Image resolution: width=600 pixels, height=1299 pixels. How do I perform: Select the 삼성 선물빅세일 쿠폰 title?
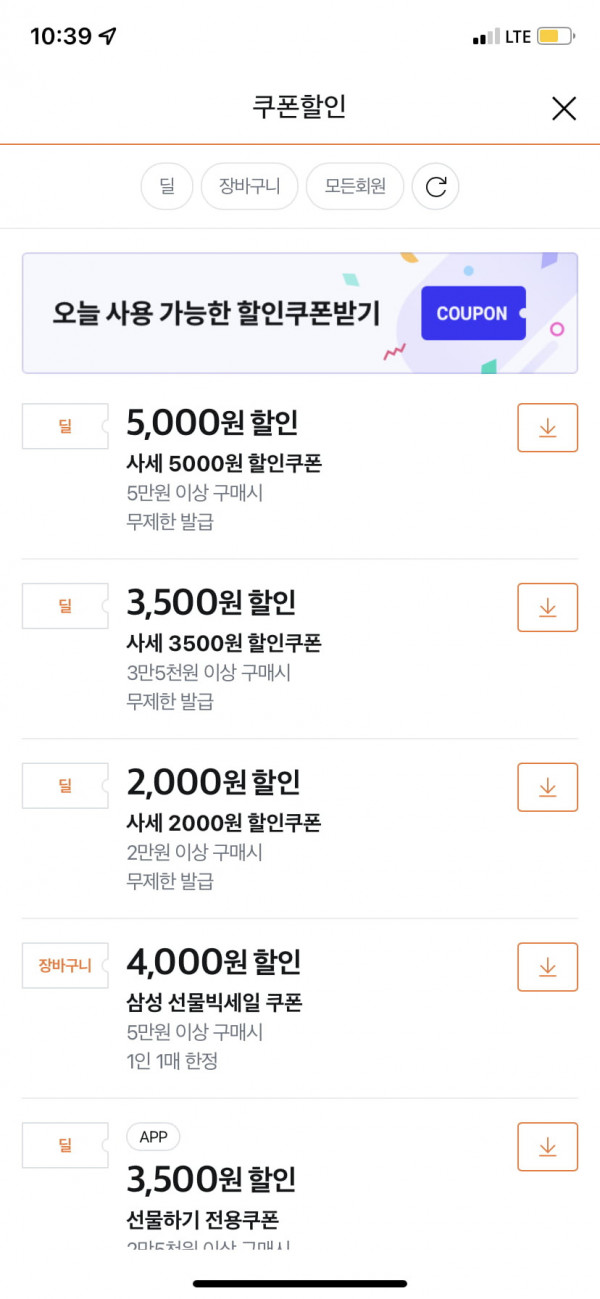click(x=214, y=1002)
